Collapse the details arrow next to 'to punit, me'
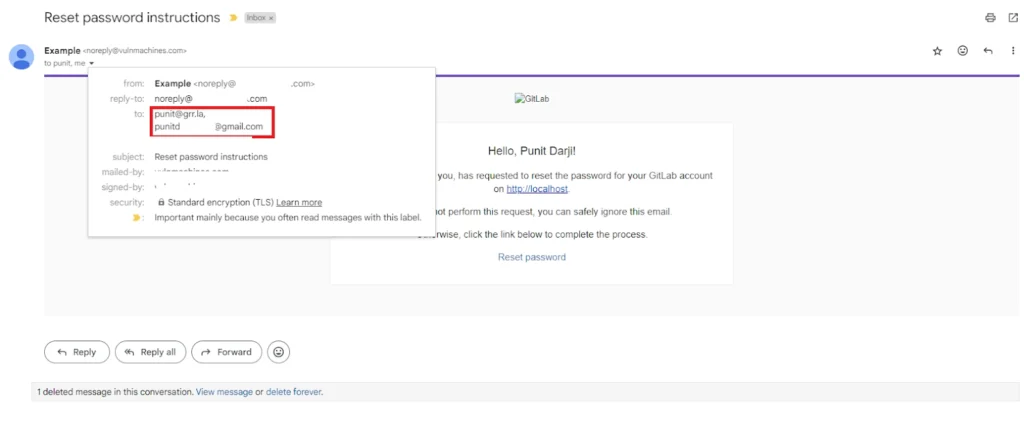Screen dimensions: 1024x436 pyautogui.click(x=91, y=63)
